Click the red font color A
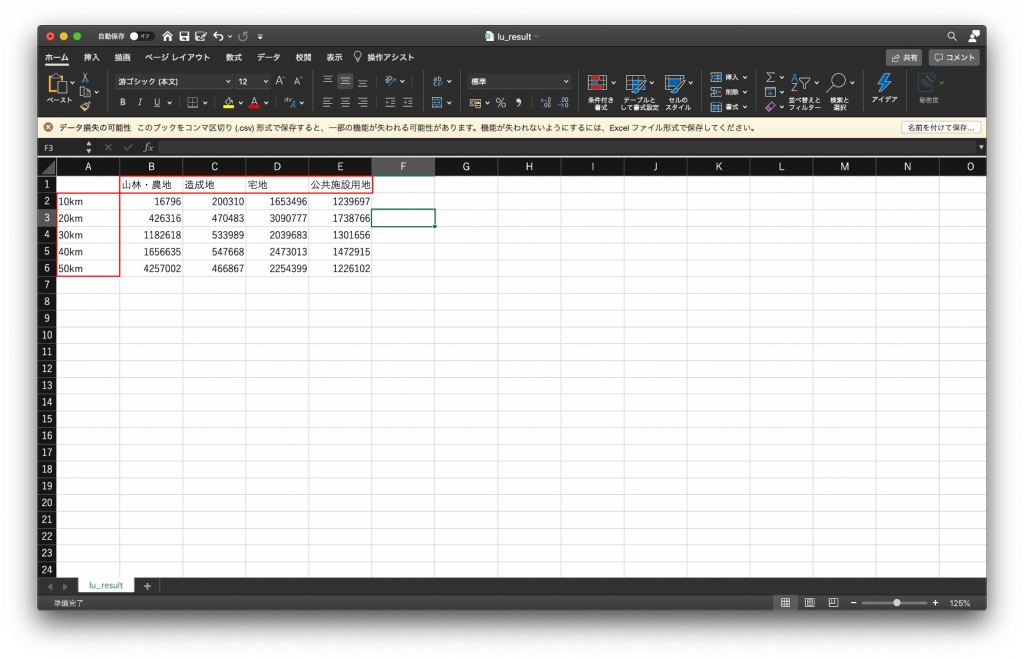The width and height of the screenshot is (1024, 660). pos(255,102)
